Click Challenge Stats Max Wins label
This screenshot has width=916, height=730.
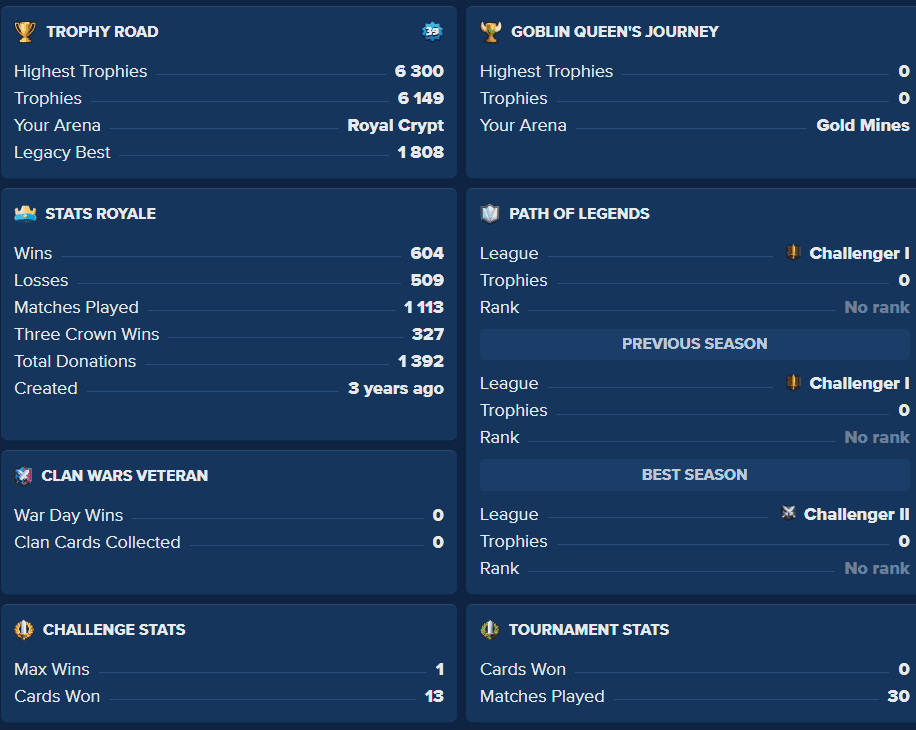click(x=52, y=669)
